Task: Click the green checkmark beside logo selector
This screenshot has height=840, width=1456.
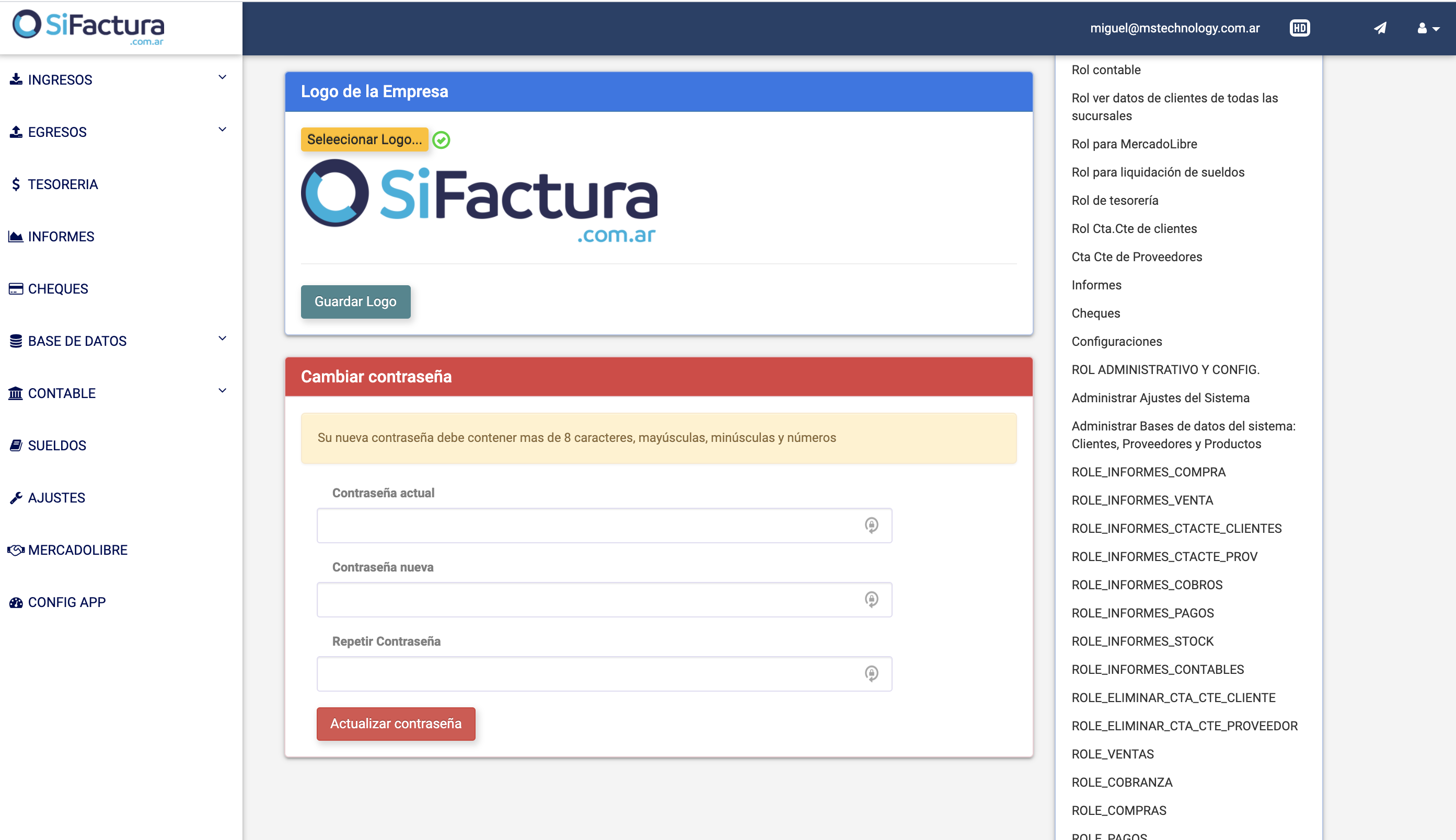Action: [441, 139]
